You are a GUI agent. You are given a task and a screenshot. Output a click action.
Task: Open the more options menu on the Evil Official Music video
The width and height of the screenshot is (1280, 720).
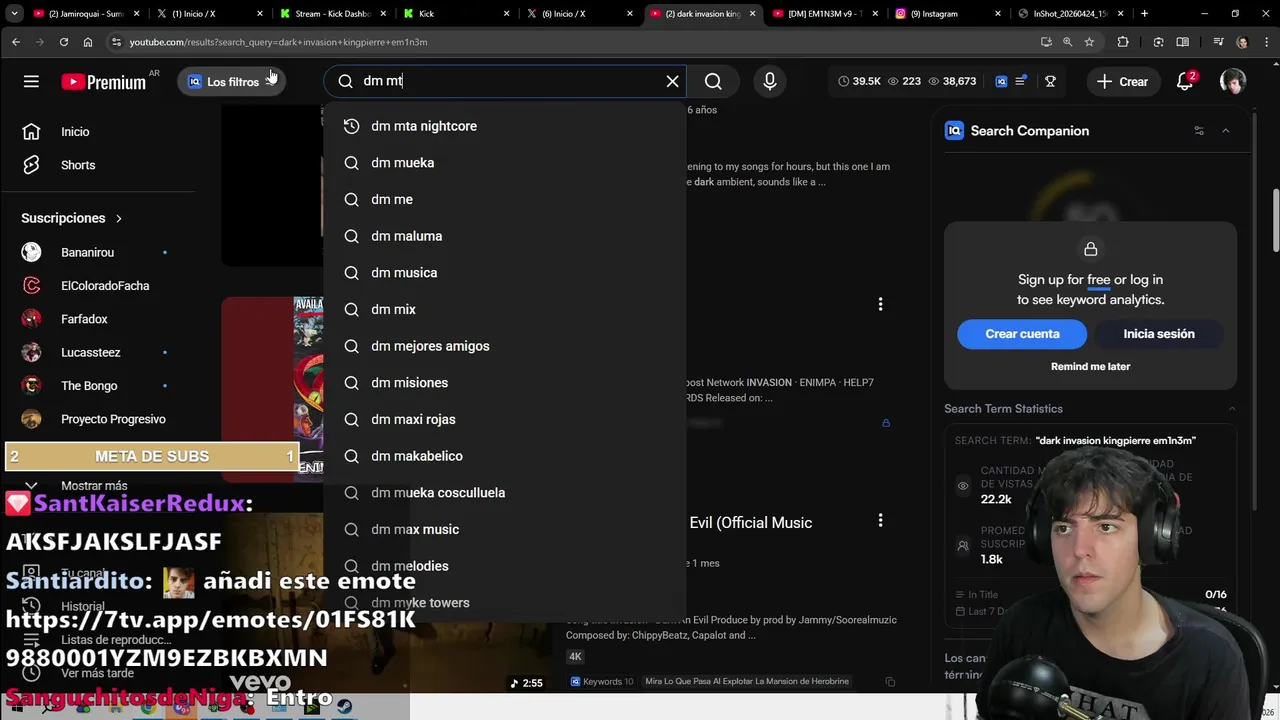point(880,520)
